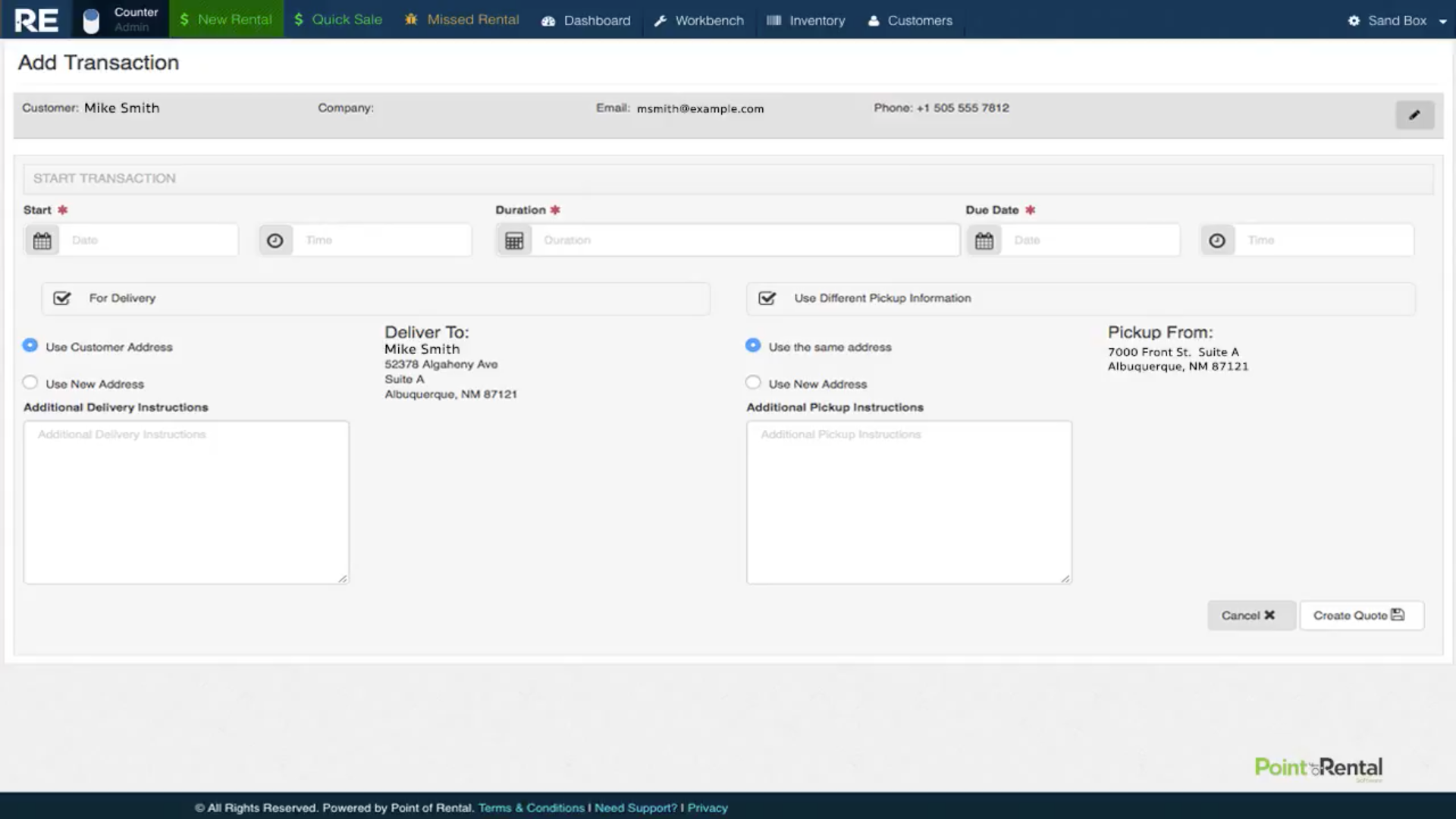Click the RE logo in header
This screenshot has width=1456, height=819.
36,20
